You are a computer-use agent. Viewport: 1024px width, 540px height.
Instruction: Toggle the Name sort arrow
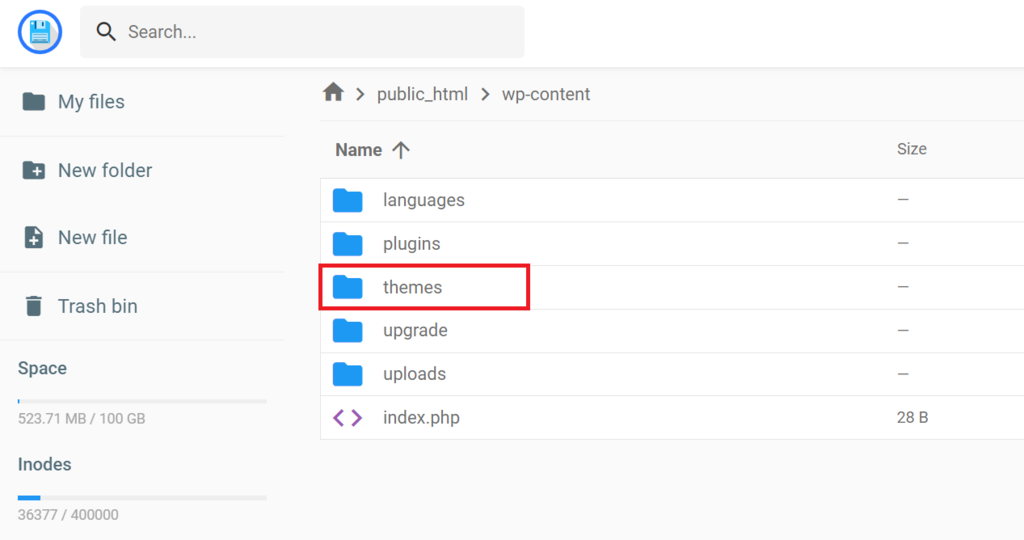point(401,150)
